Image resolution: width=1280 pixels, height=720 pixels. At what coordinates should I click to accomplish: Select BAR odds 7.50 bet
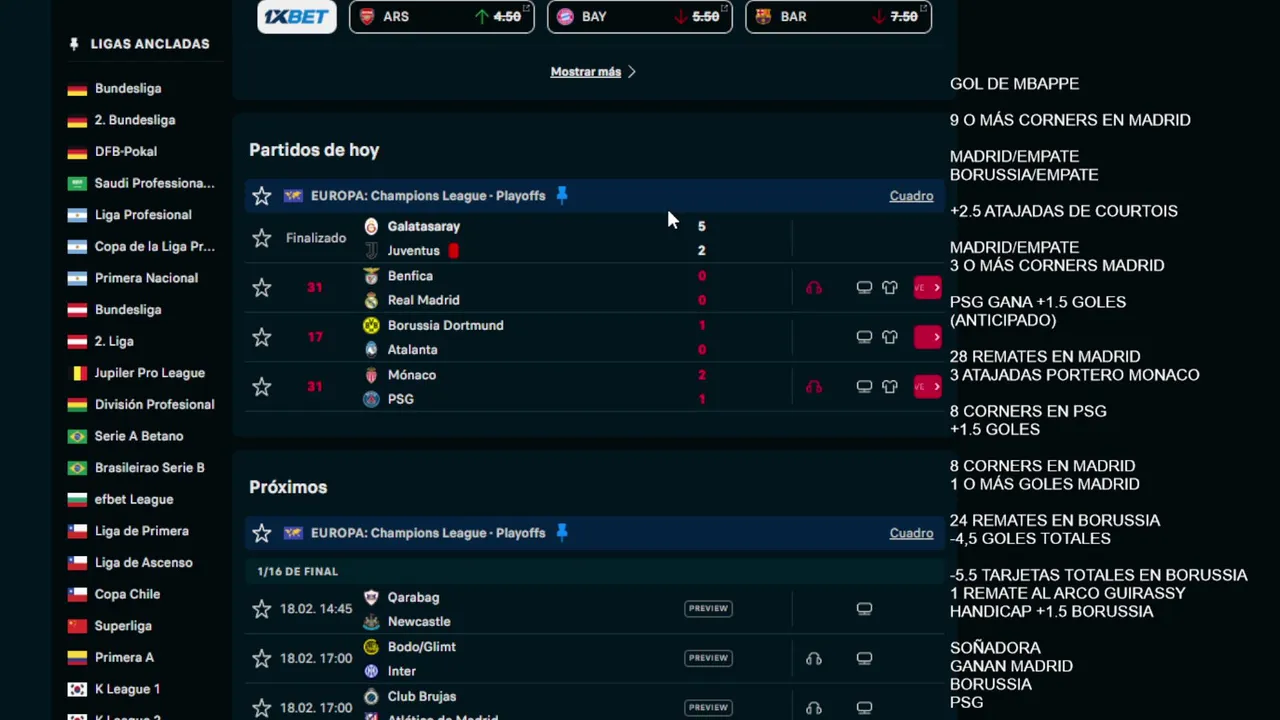tap(838, 17)
